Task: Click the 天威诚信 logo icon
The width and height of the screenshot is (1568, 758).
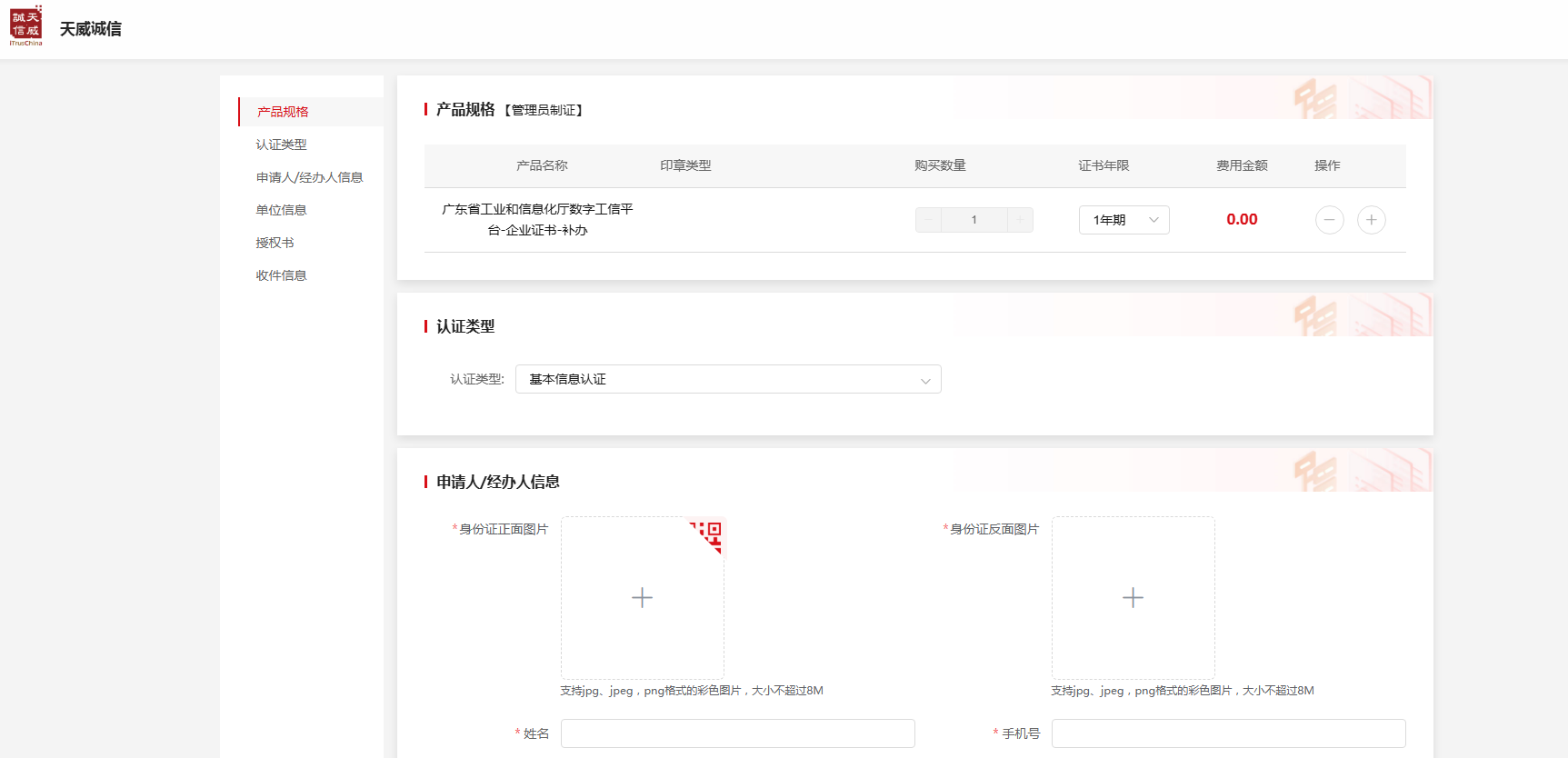Action: pos(26,25)
